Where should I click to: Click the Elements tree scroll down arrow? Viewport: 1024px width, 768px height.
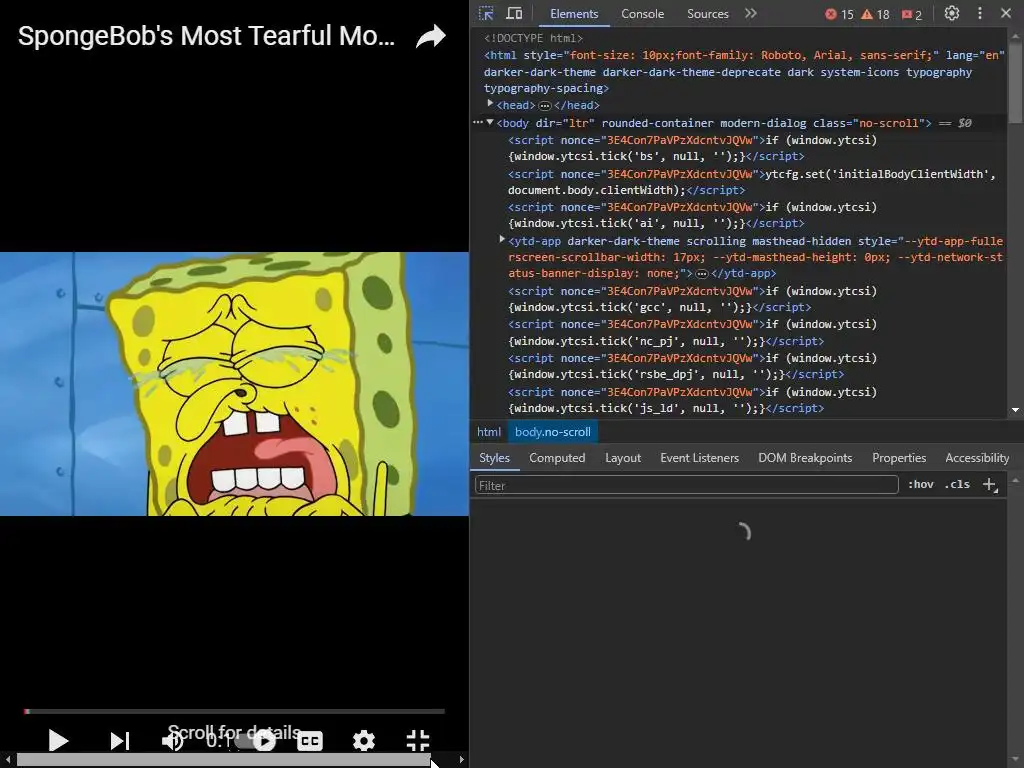click(x=1016, y=410)
